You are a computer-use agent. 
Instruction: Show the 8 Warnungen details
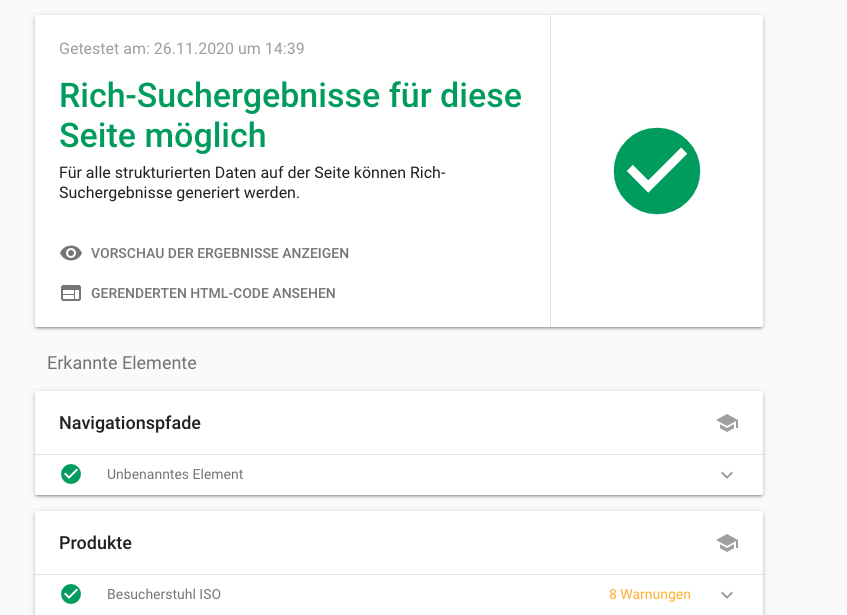[649, 594]
